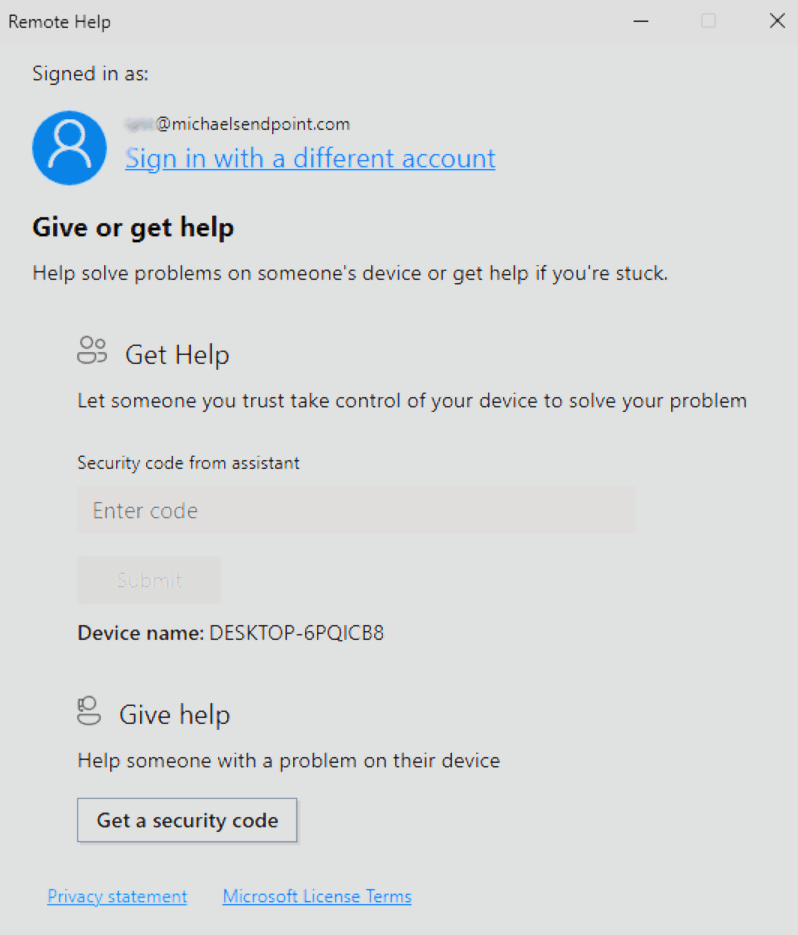Click the disabled maximize window button
The width and height of the screenshot is (798, 935).
709,21
